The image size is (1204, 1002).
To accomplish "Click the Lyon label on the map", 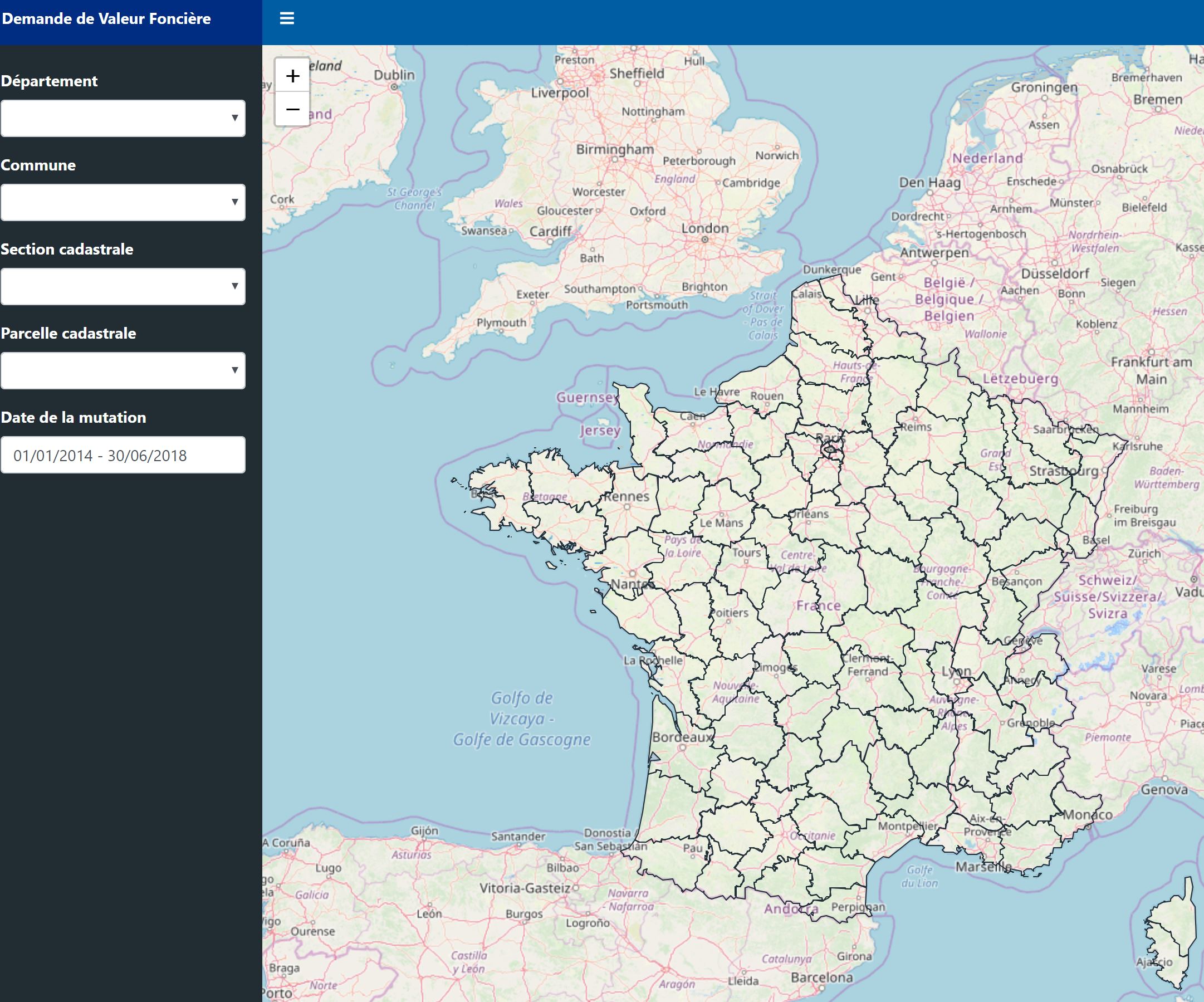I will pyautogui.click(x=957, y=671).
